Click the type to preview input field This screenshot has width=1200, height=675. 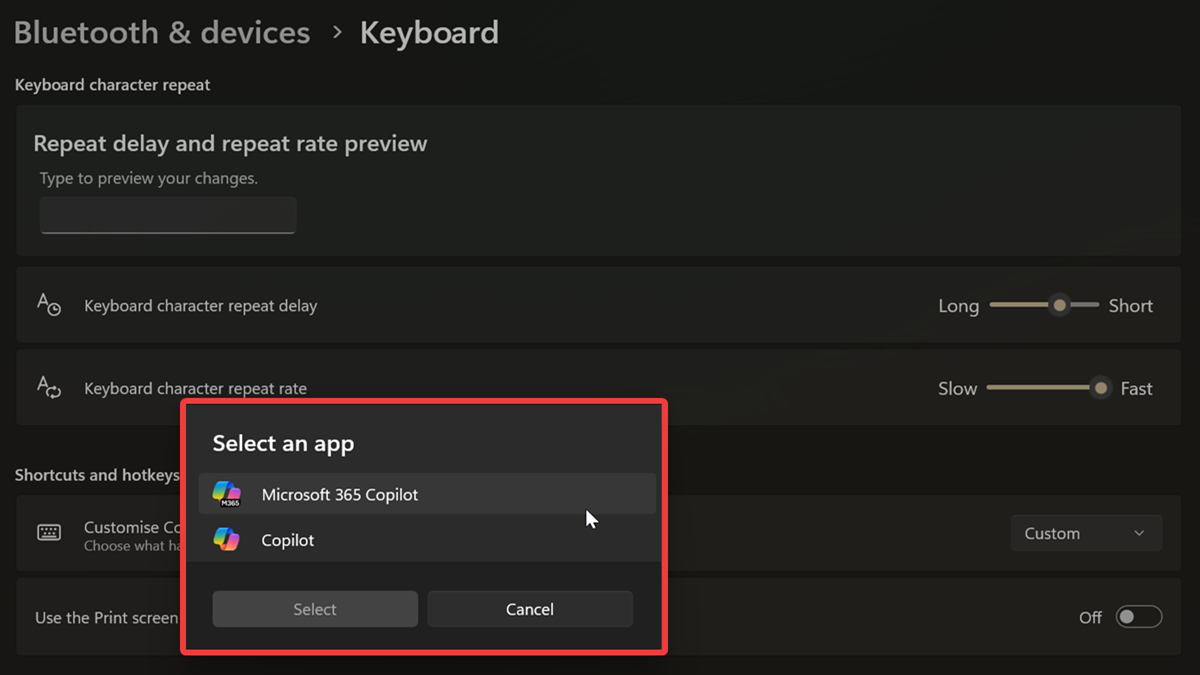[x=168, y=215]
